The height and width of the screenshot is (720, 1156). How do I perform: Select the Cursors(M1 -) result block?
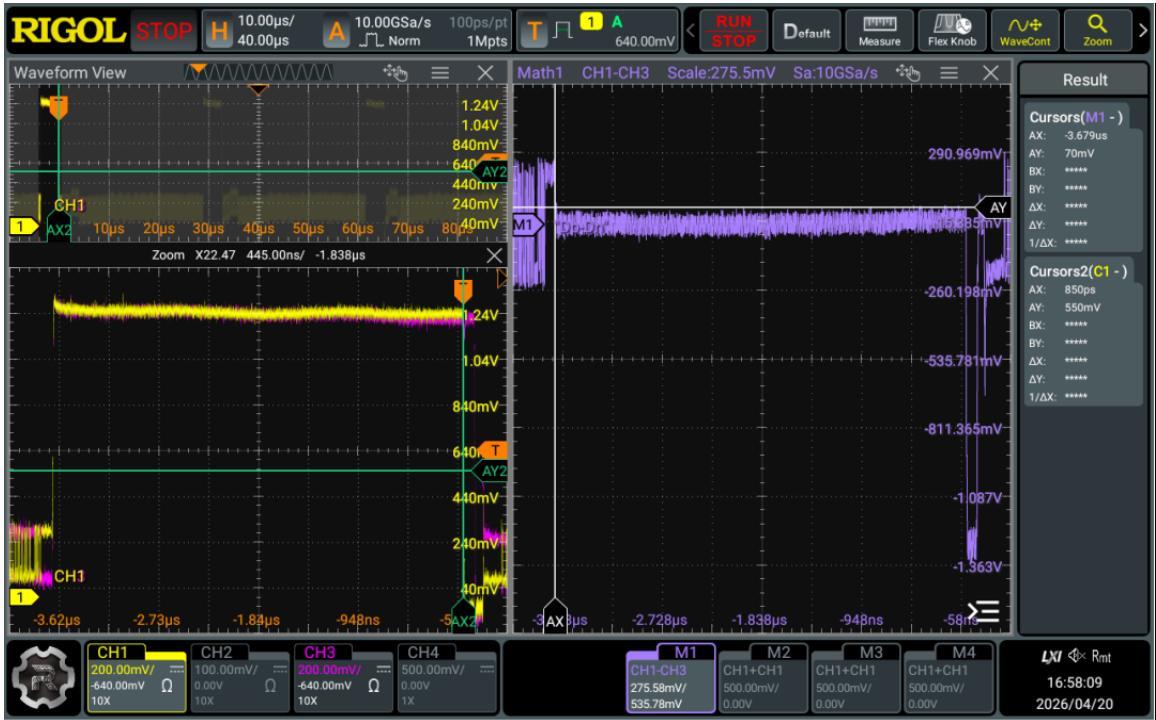pyautogui.click(x=1084, y=177)
